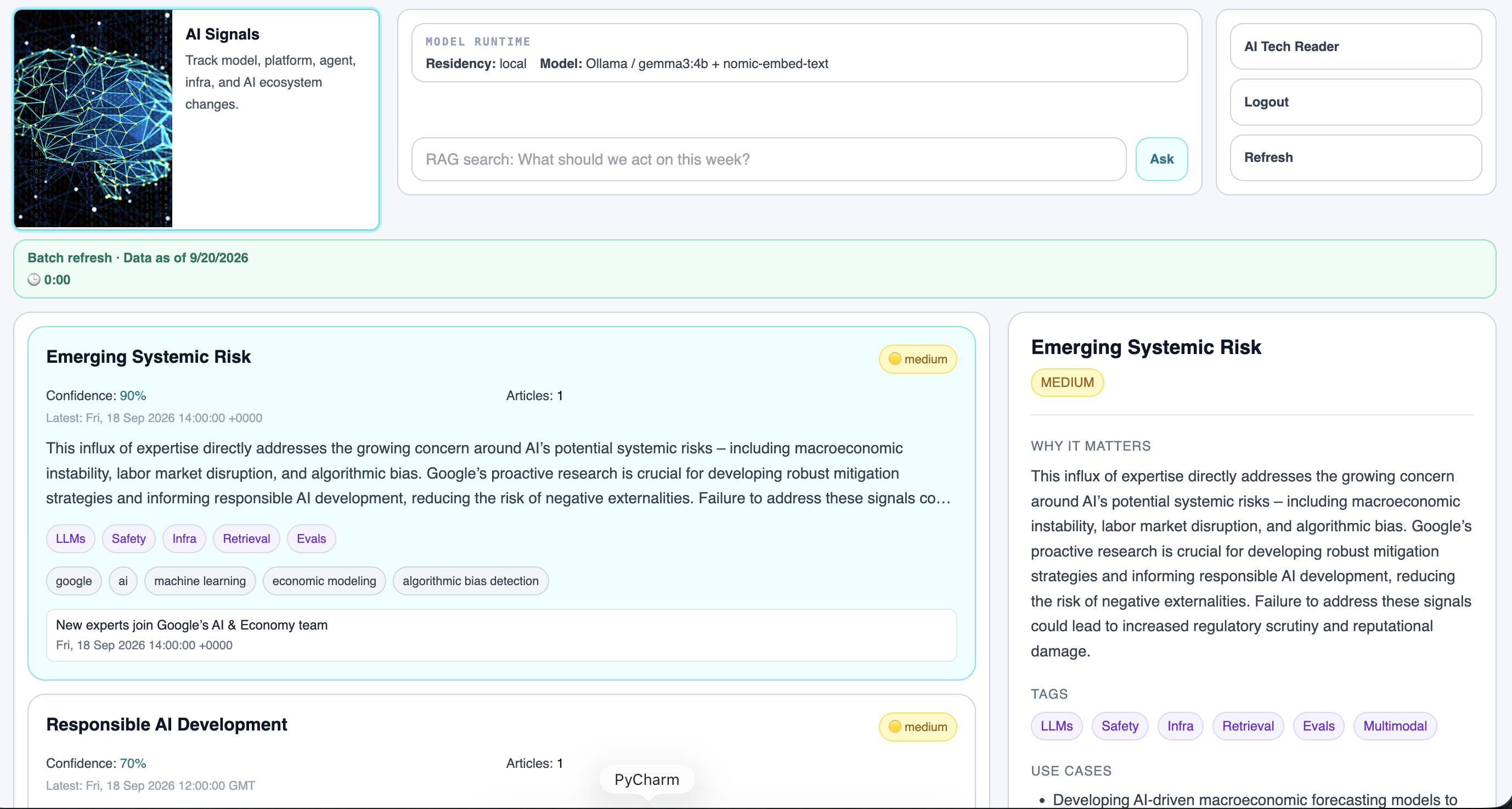Open the AI Tech Reader button
This screenshot has width=1512, height=809.
[1356, 47]
